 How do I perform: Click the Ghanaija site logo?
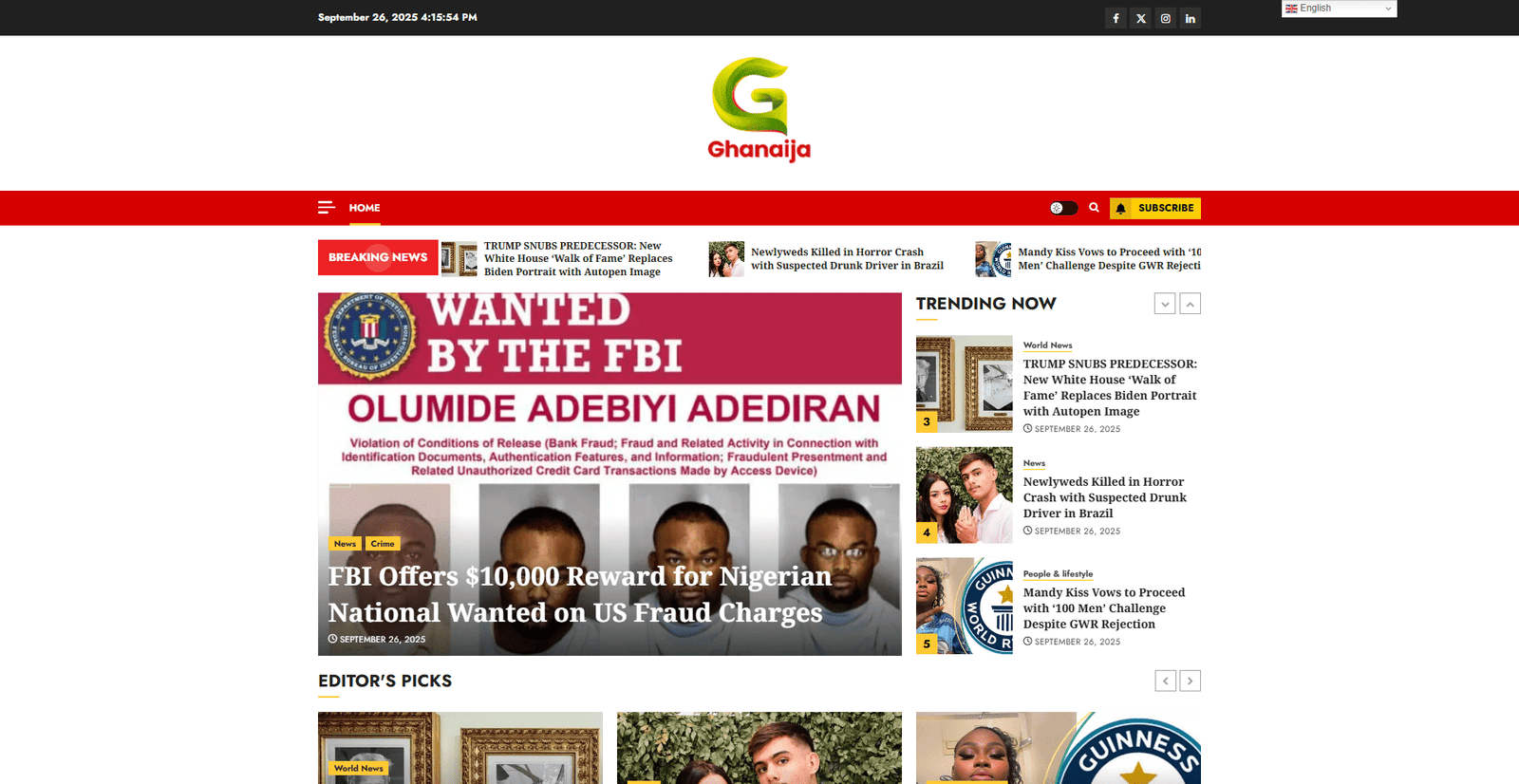coord(759,109)
